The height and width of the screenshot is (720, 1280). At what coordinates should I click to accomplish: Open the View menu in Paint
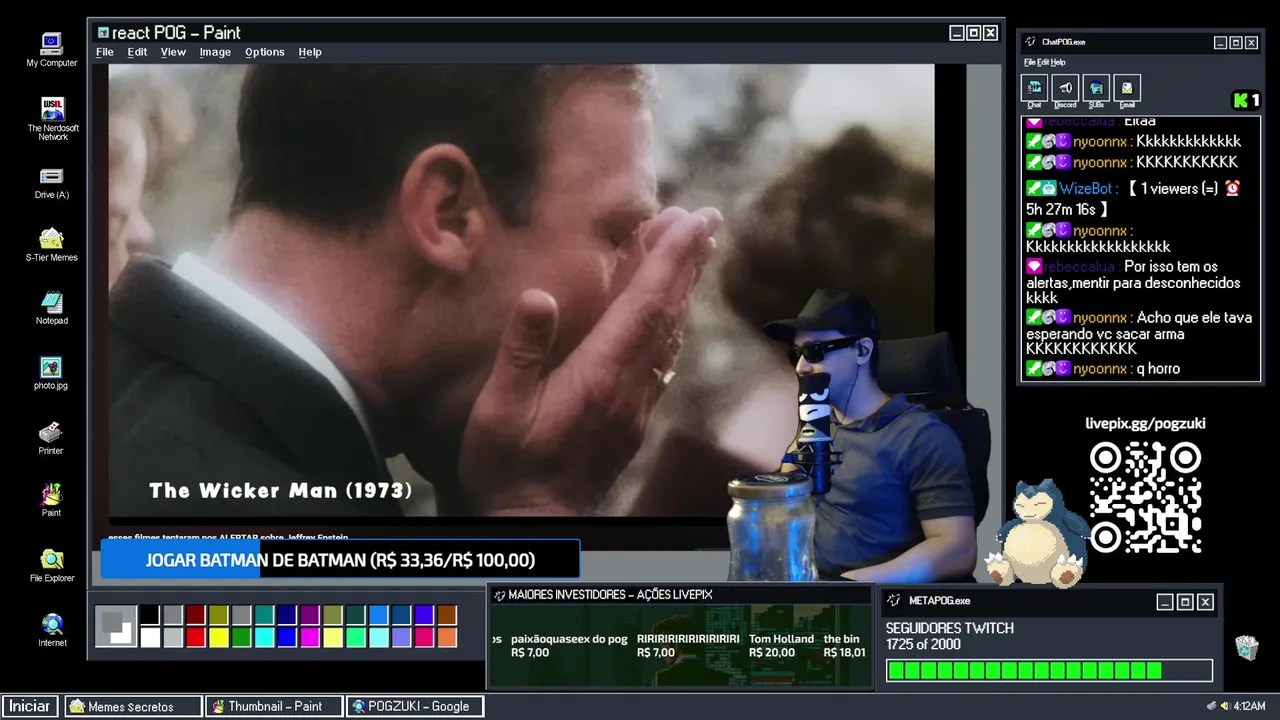pos(173,52)
